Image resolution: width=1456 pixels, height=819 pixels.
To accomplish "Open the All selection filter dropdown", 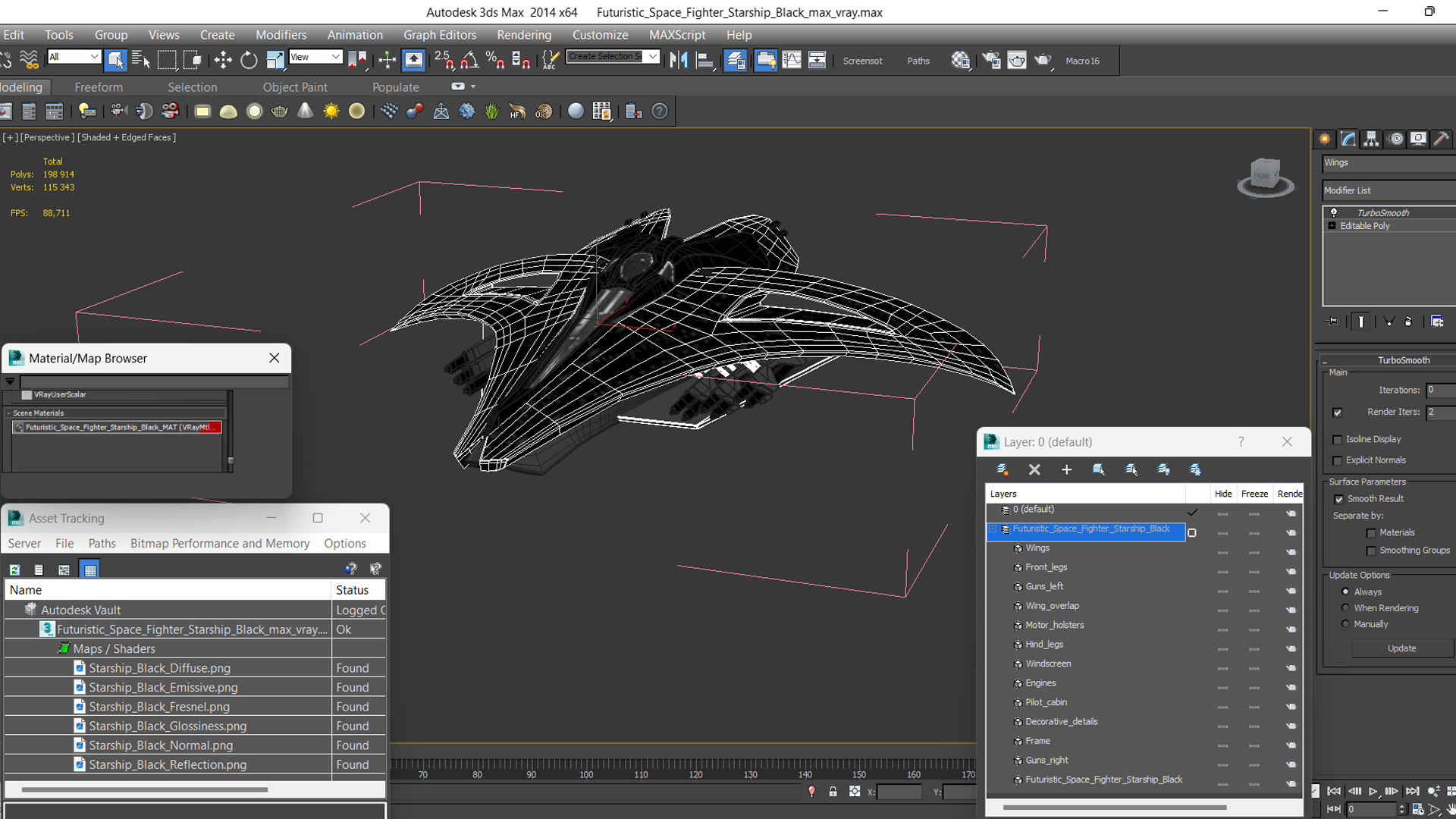I will (x=74, y=57).
